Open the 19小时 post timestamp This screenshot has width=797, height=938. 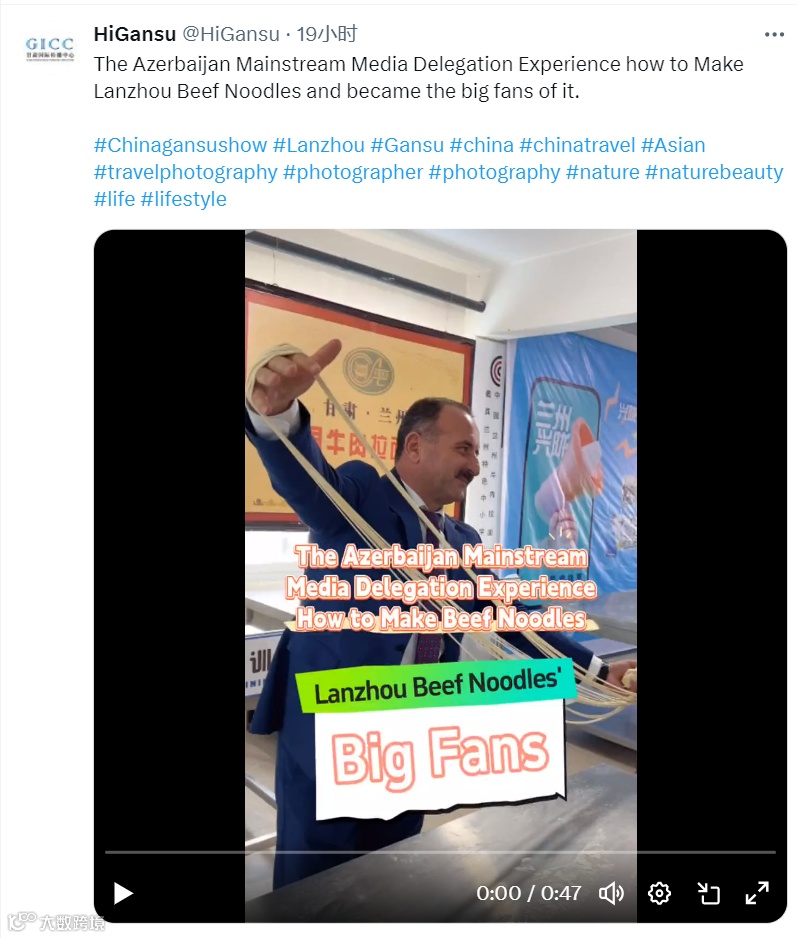point(327,34)
